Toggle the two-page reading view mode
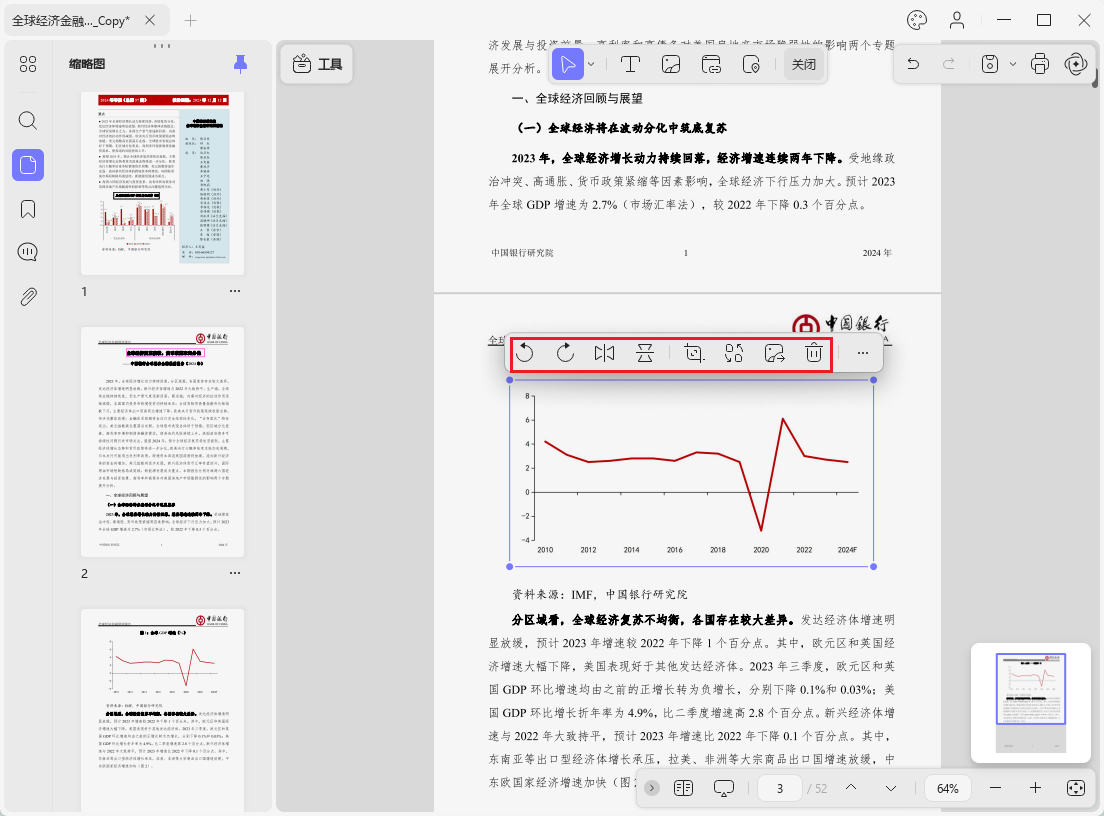Image resolution: width=1104 pixels, height=816 pixels. tap(684, 788)
